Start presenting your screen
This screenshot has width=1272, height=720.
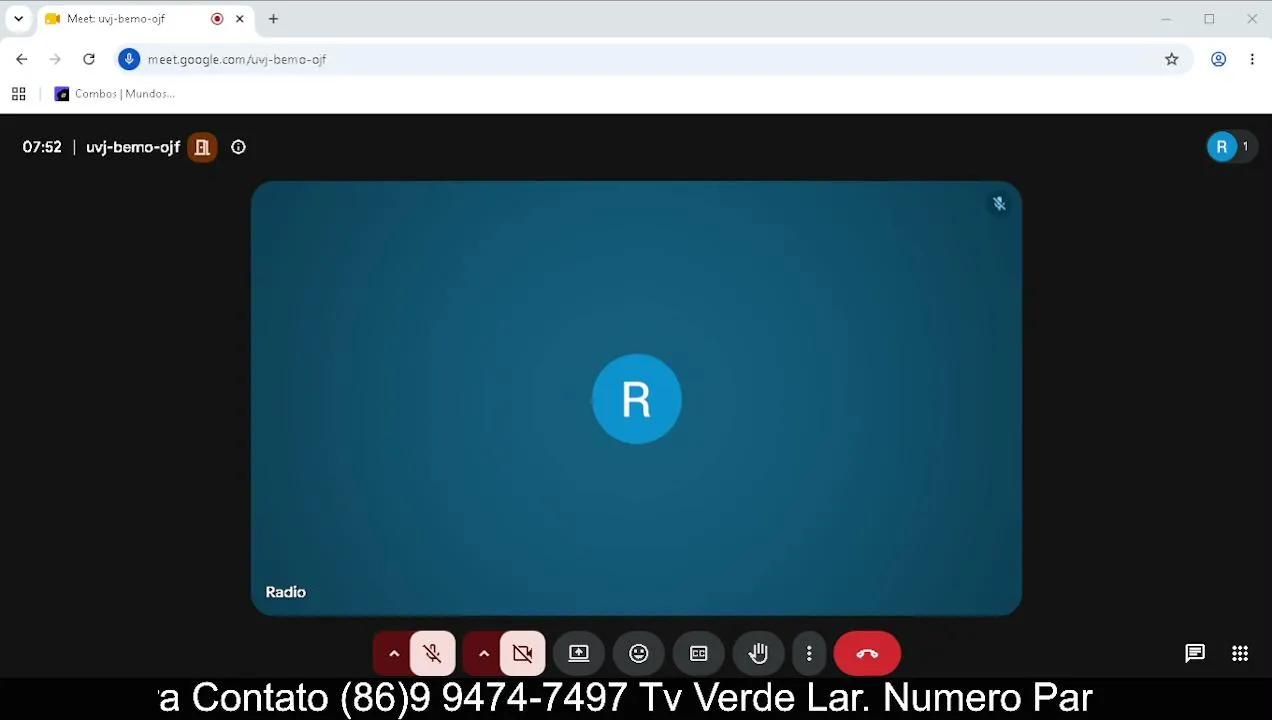pos(579,654)
